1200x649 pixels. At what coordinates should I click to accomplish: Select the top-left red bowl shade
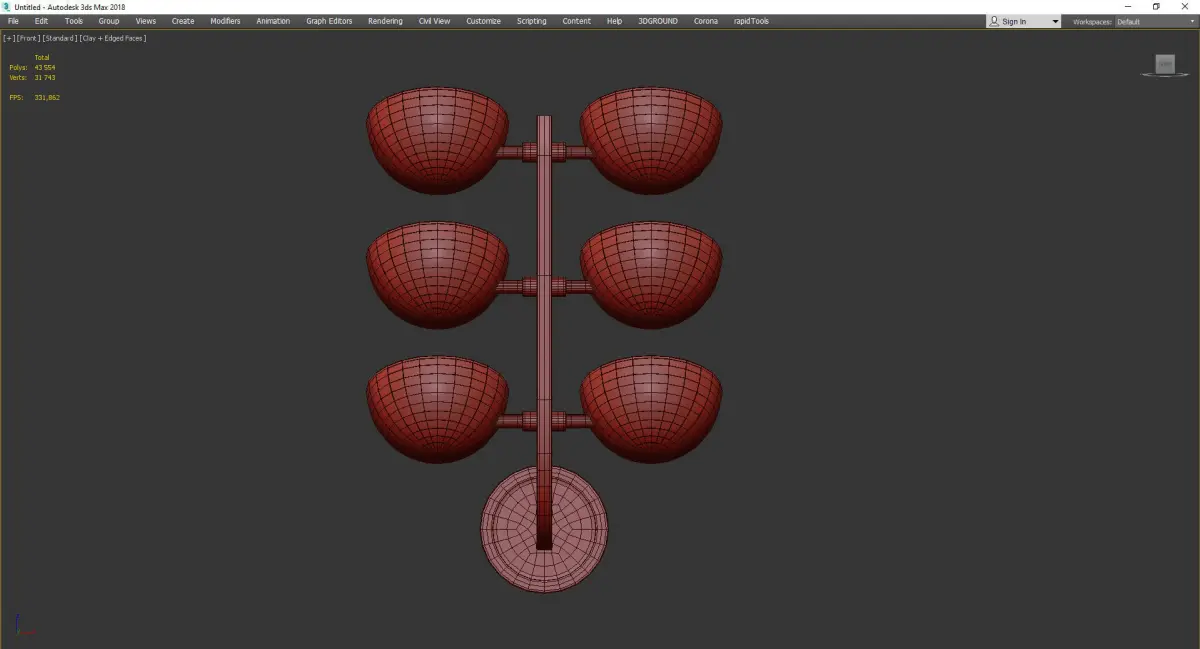point(438,140)
